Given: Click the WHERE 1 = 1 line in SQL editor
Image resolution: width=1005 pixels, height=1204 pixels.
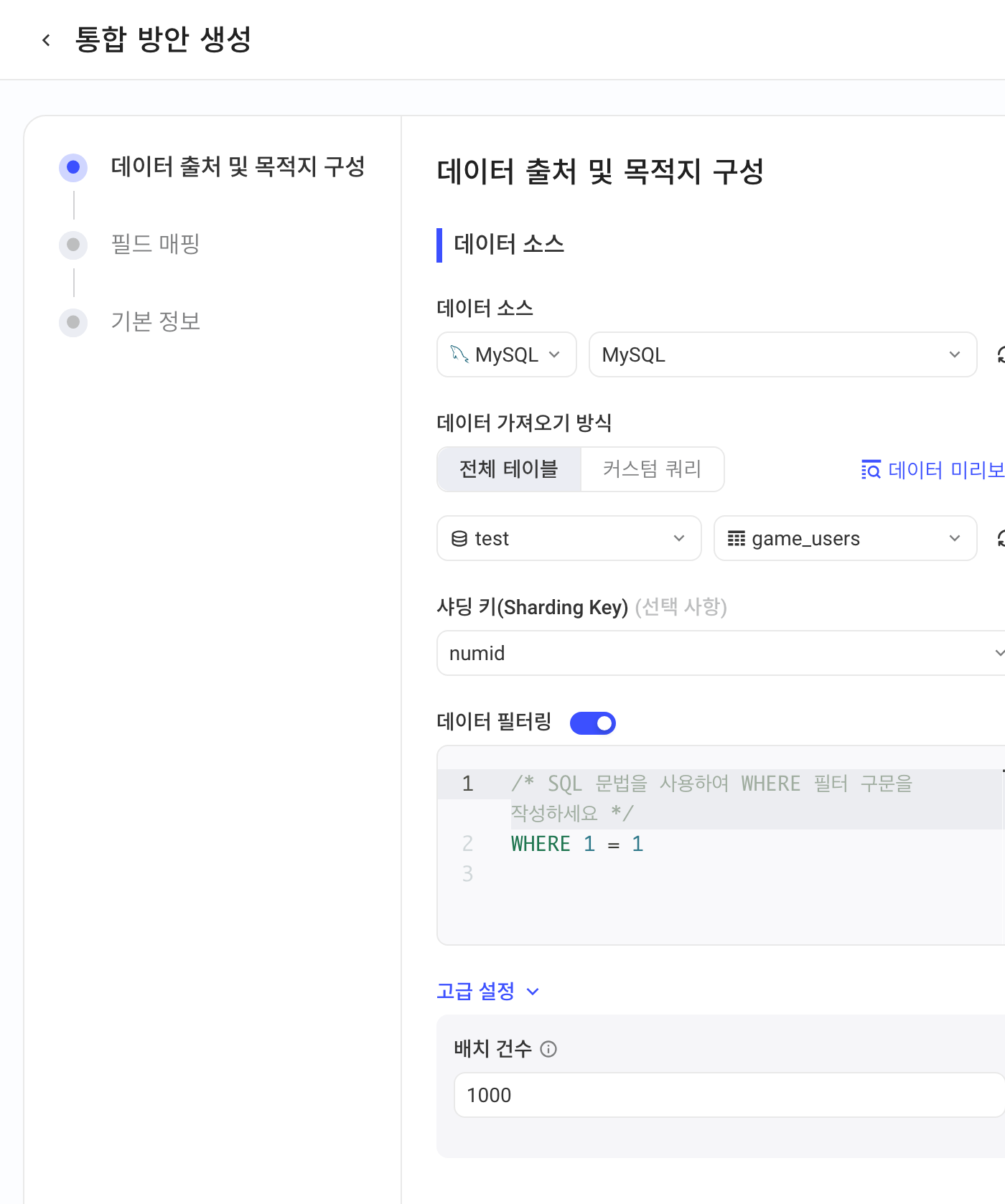Looking at the screenshot, I should point(577,844).
